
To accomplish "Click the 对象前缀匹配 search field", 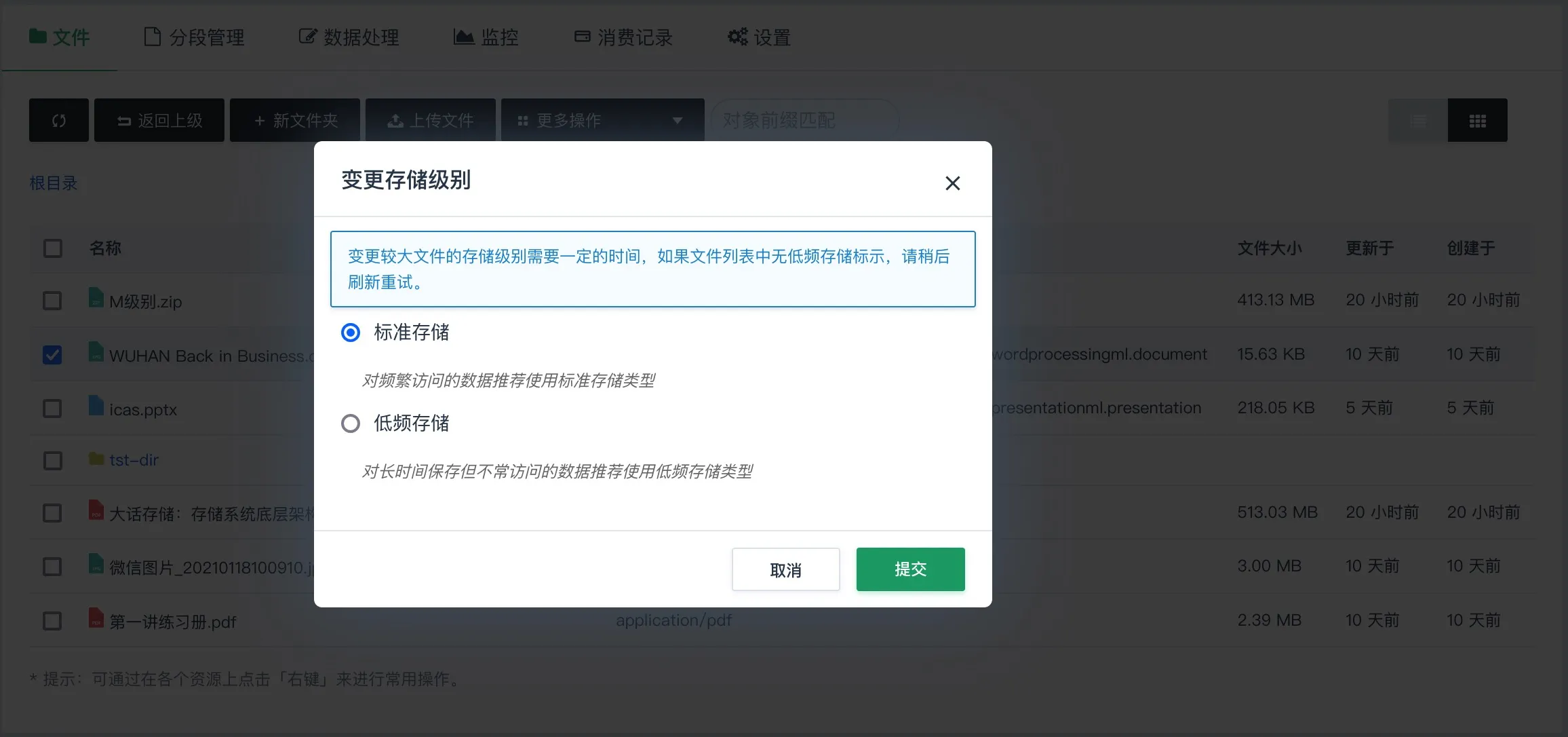I will click(x=804, y=120).
